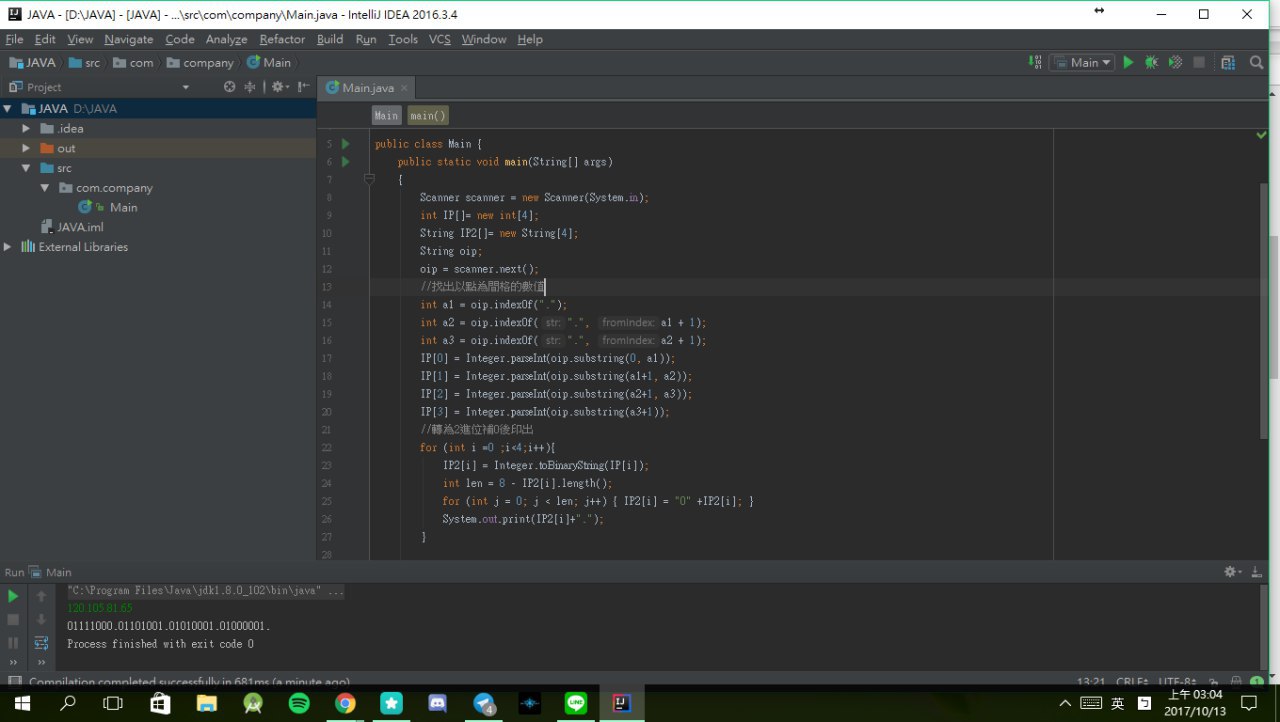The height and width of the screenshot is (722, 1280).
Task: Open Project Structure from the toolbar
Action: point(1228,62)
